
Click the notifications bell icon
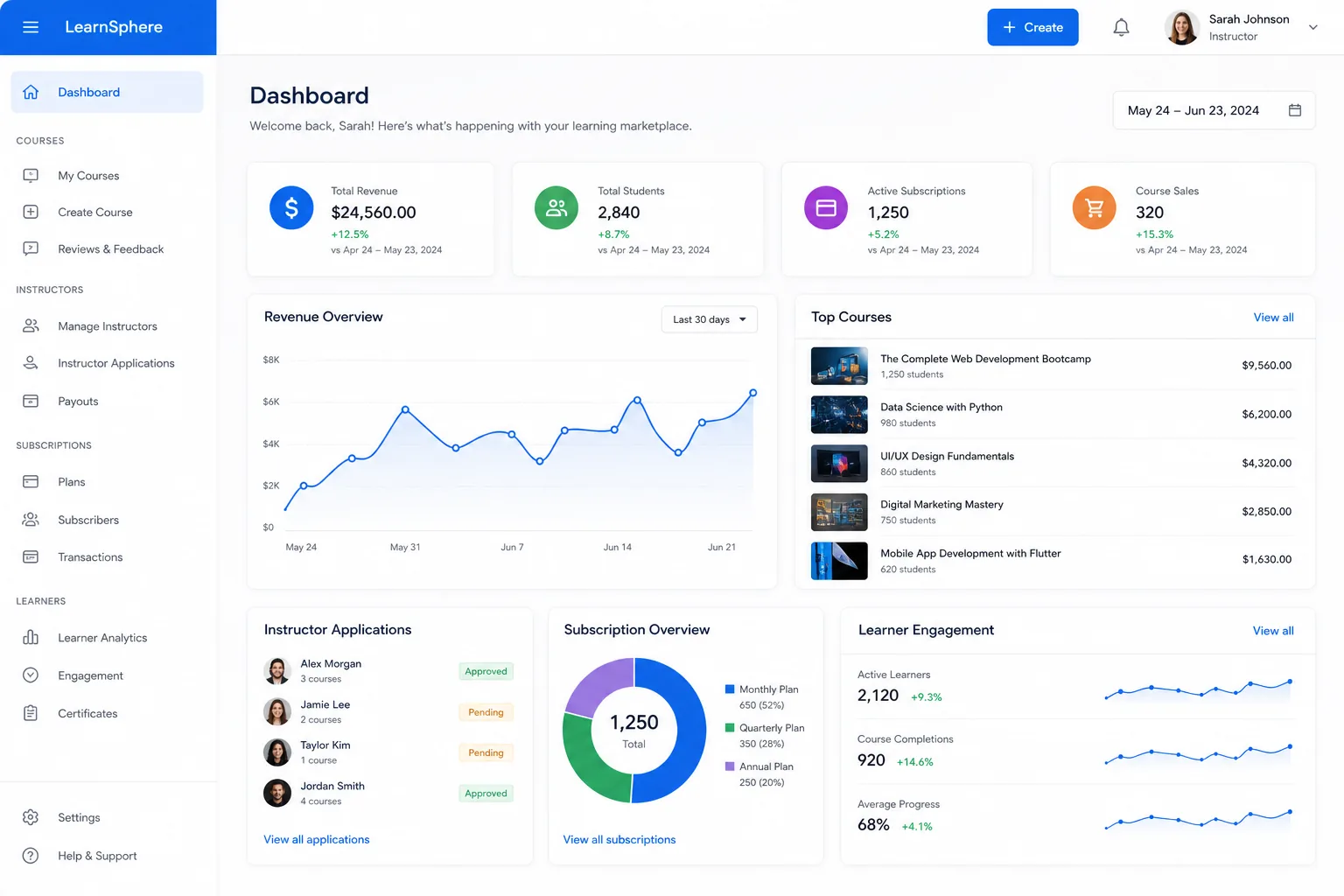click(x=1121, y=27)
